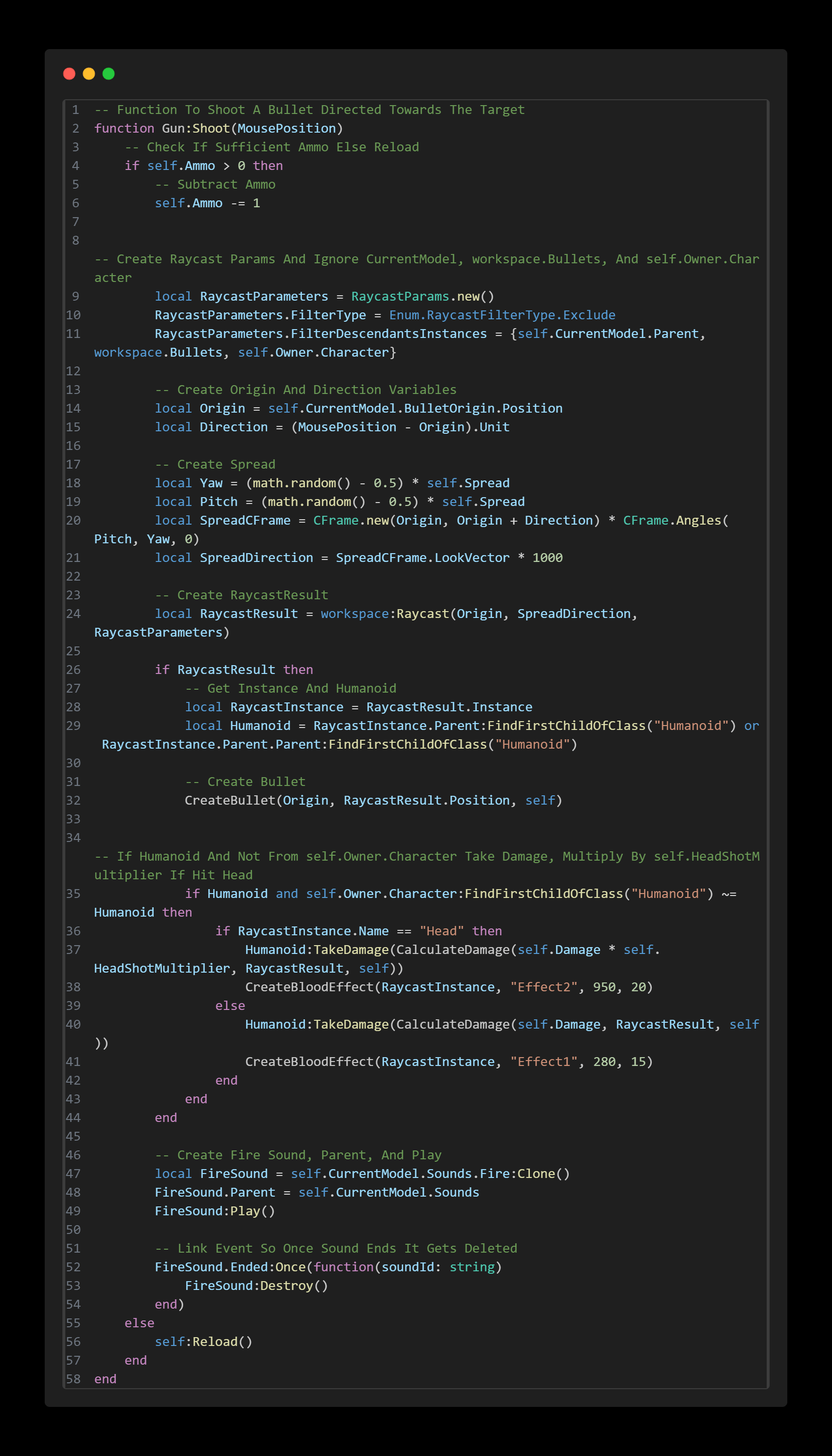832x1456 pixels.
Task: Click the red close window dot
Action: point(69,74)
